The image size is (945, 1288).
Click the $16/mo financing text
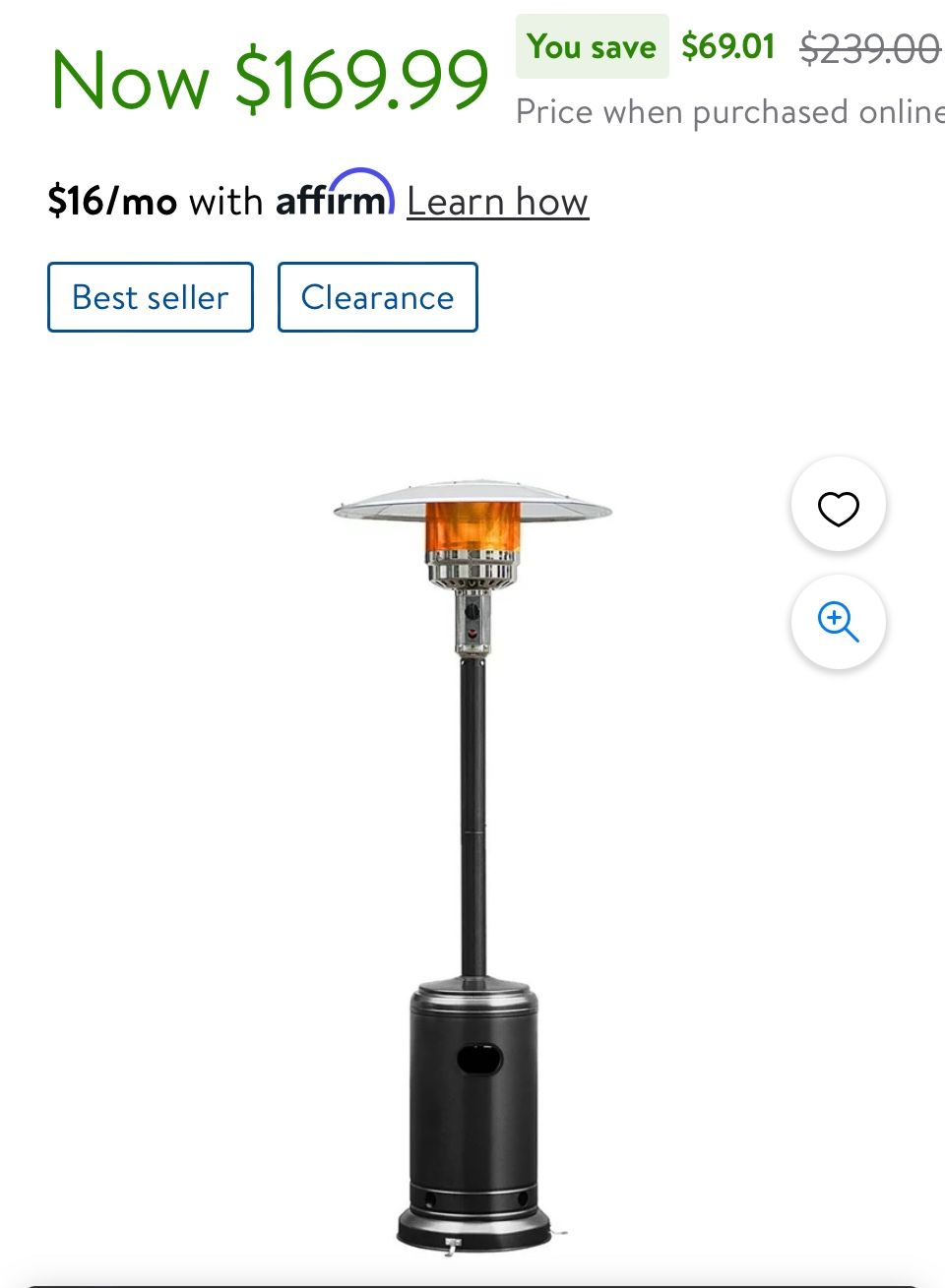click(x=112, y=202)
